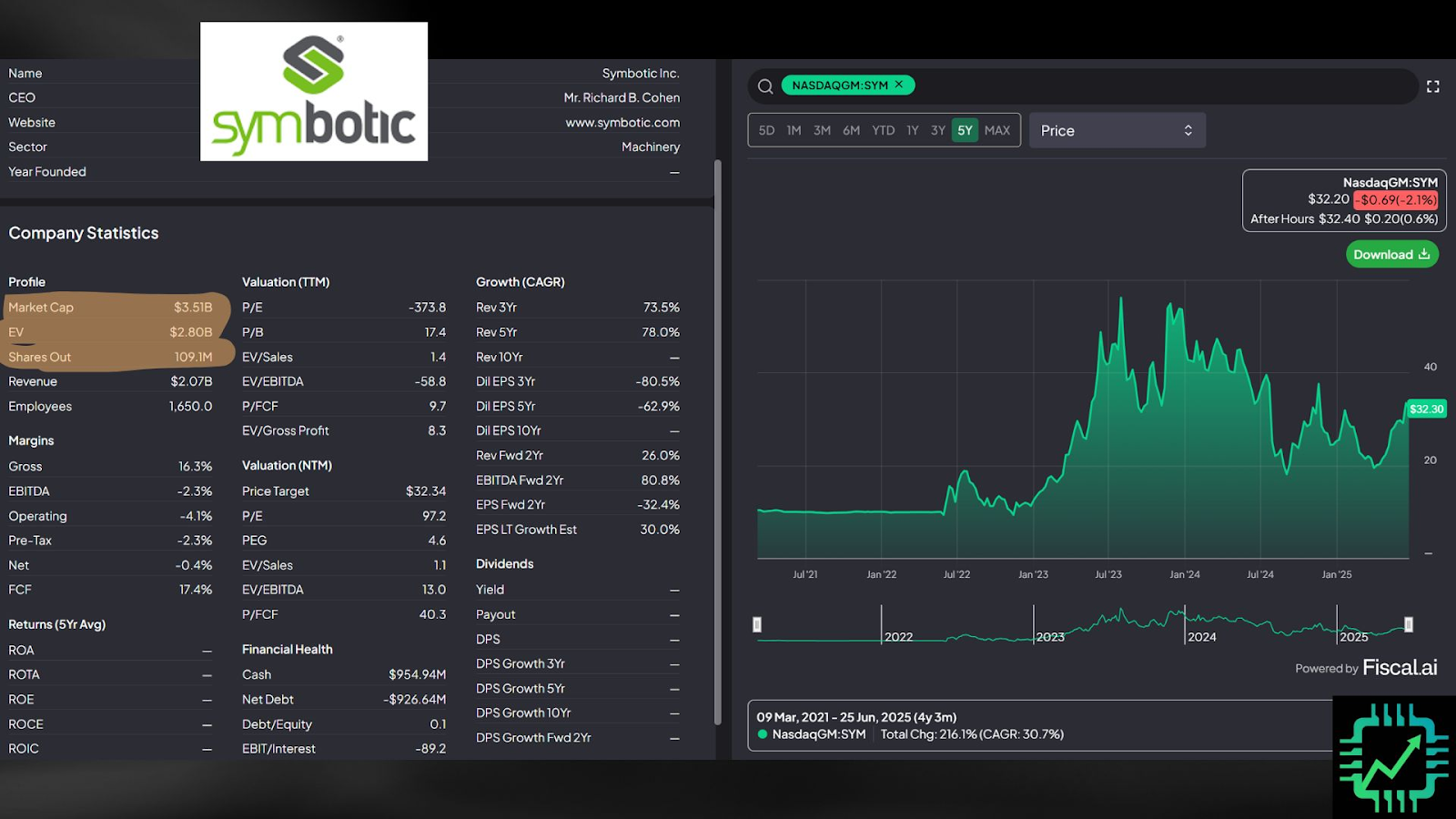This screenshot has height=819, width=1456.
Task: Click the left range slider handle
Action: [x=757, y=624]
